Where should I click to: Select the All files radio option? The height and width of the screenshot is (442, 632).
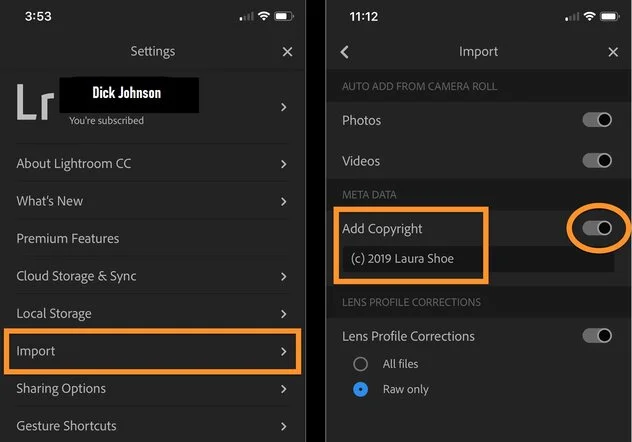pos(360,364)
